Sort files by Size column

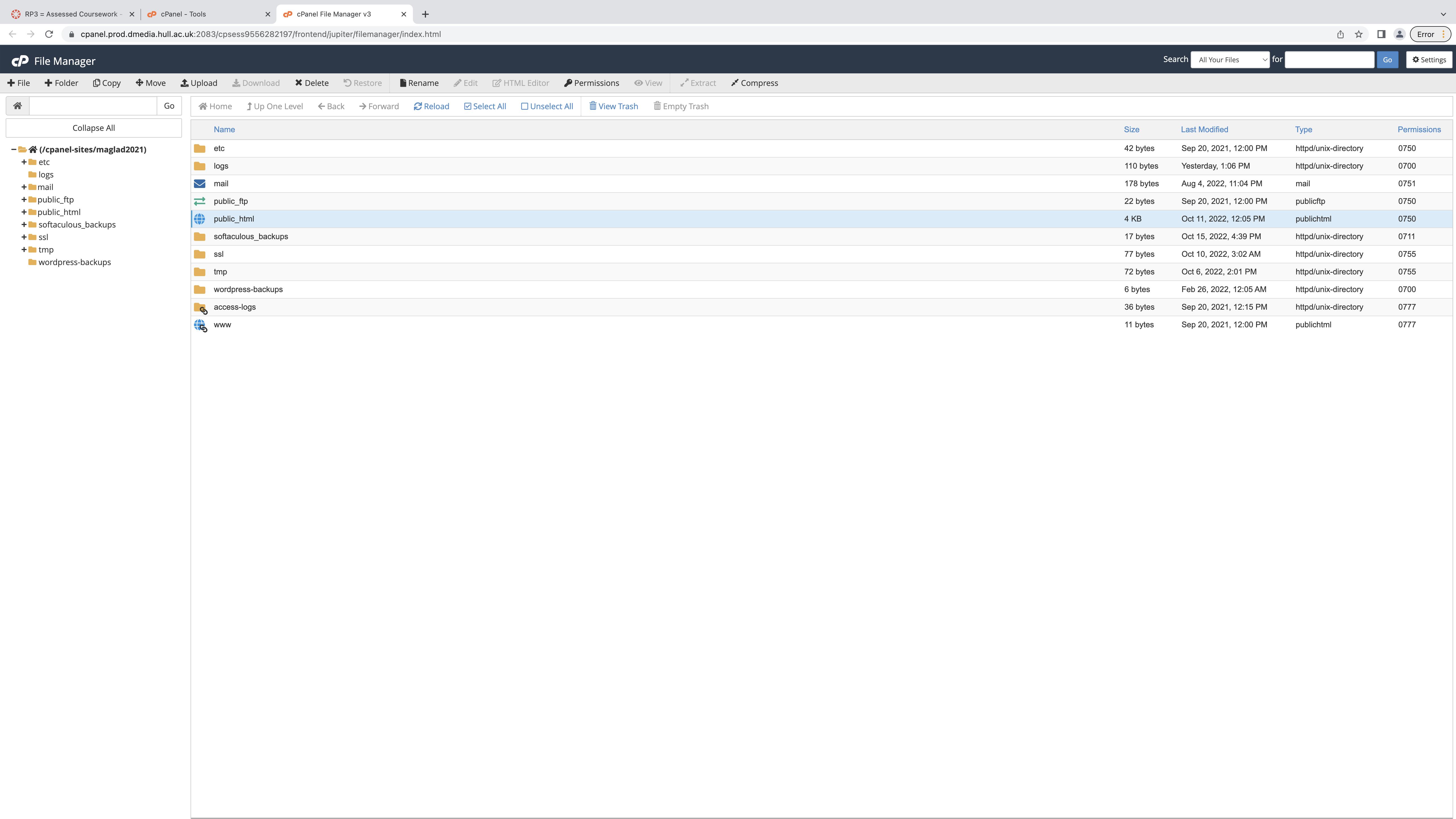[1131, 129]
